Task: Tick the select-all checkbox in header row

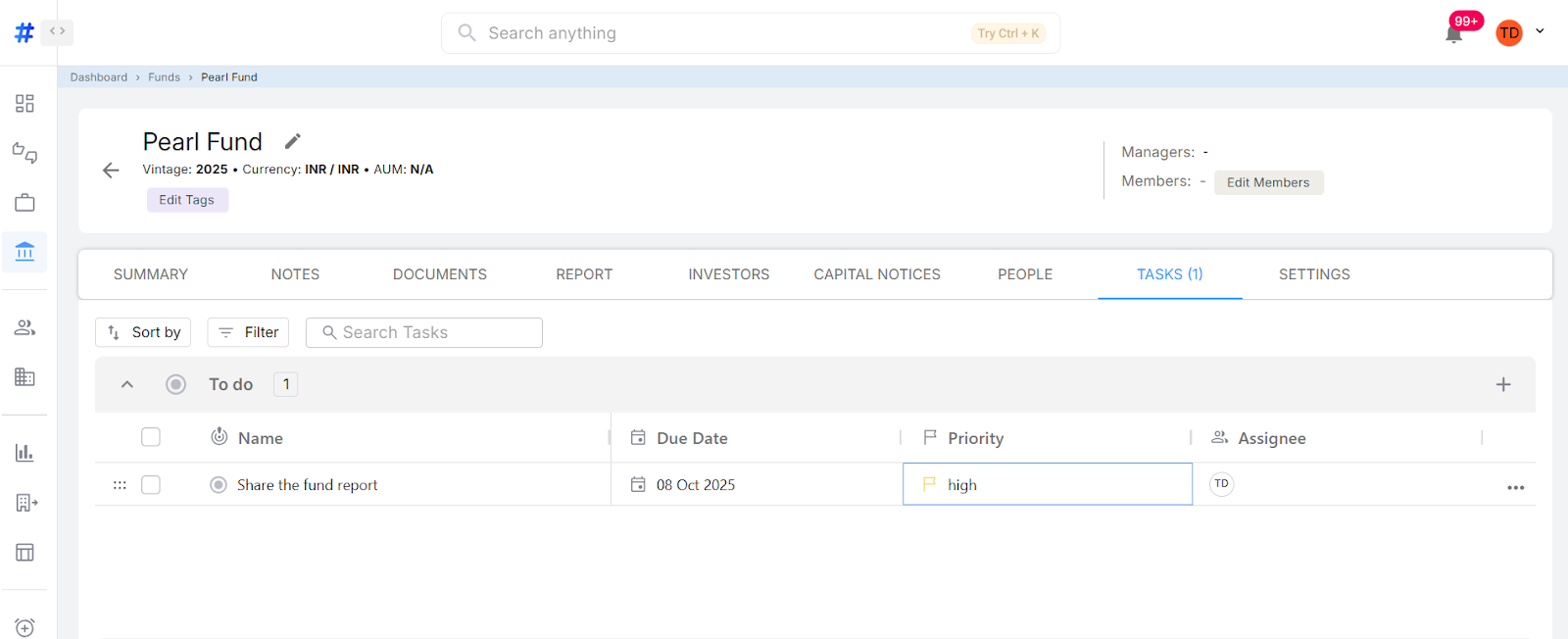Action: [151, 437]
